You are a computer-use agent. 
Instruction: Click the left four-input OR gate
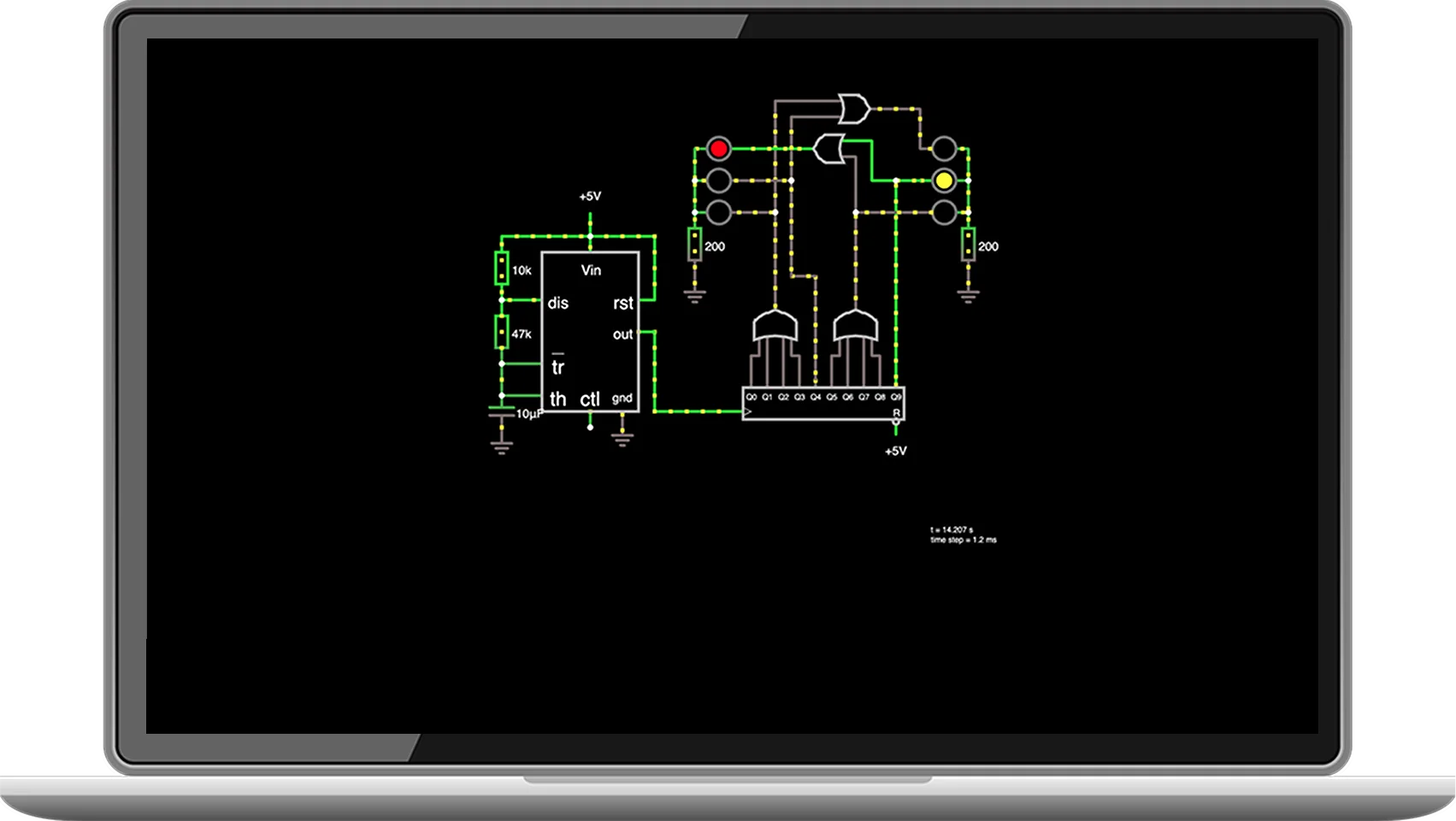coord(775,327)
